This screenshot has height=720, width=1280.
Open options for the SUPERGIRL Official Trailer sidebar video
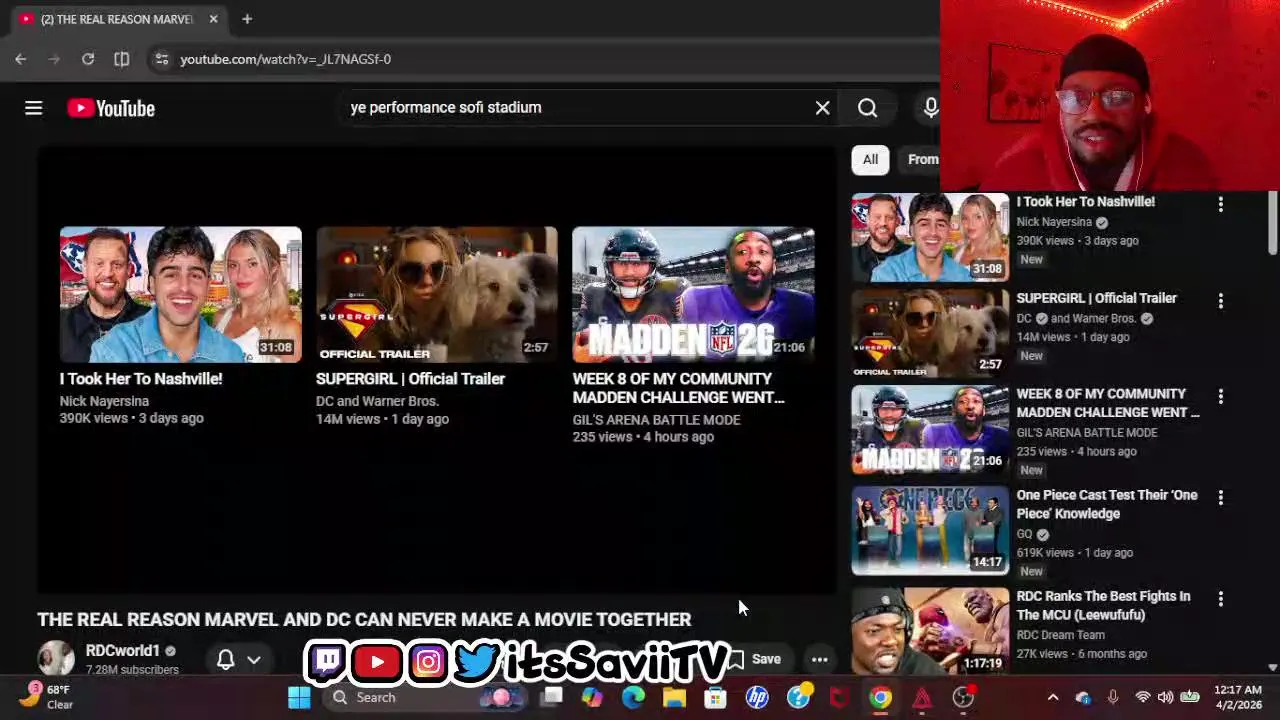coord(1220,300)
